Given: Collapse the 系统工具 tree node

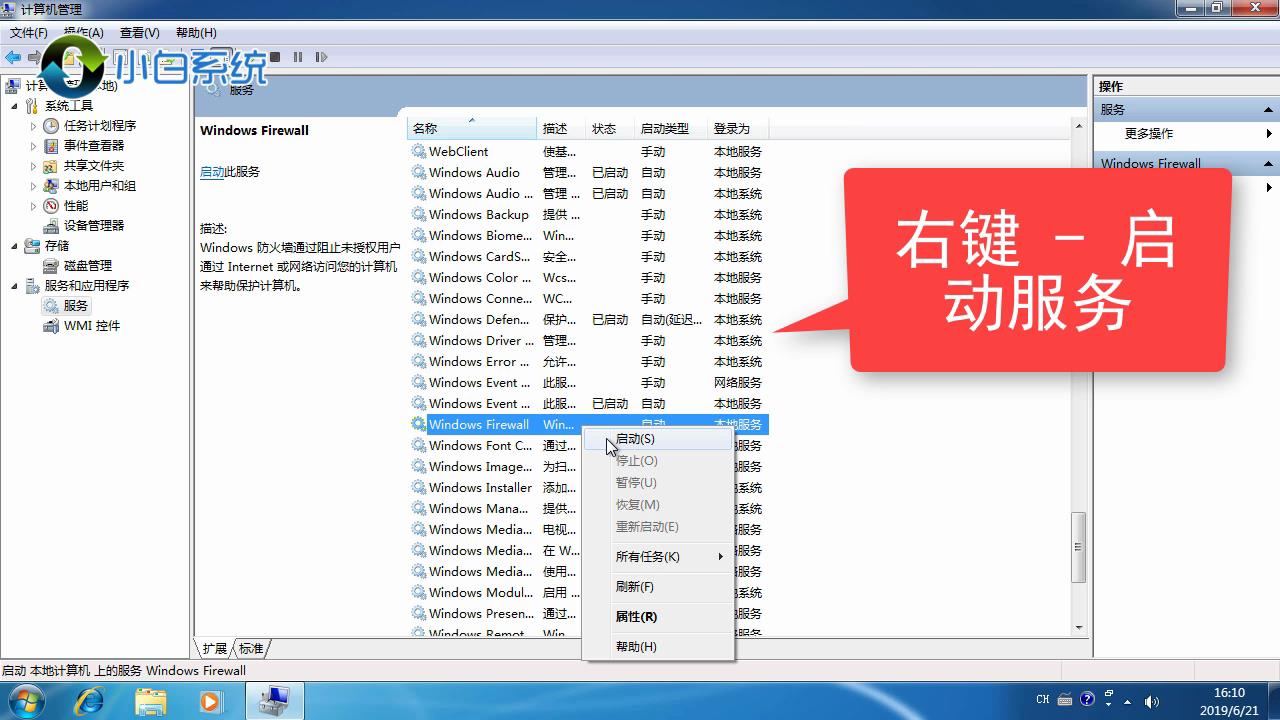Looking at the screenshot, I should 15,106.
